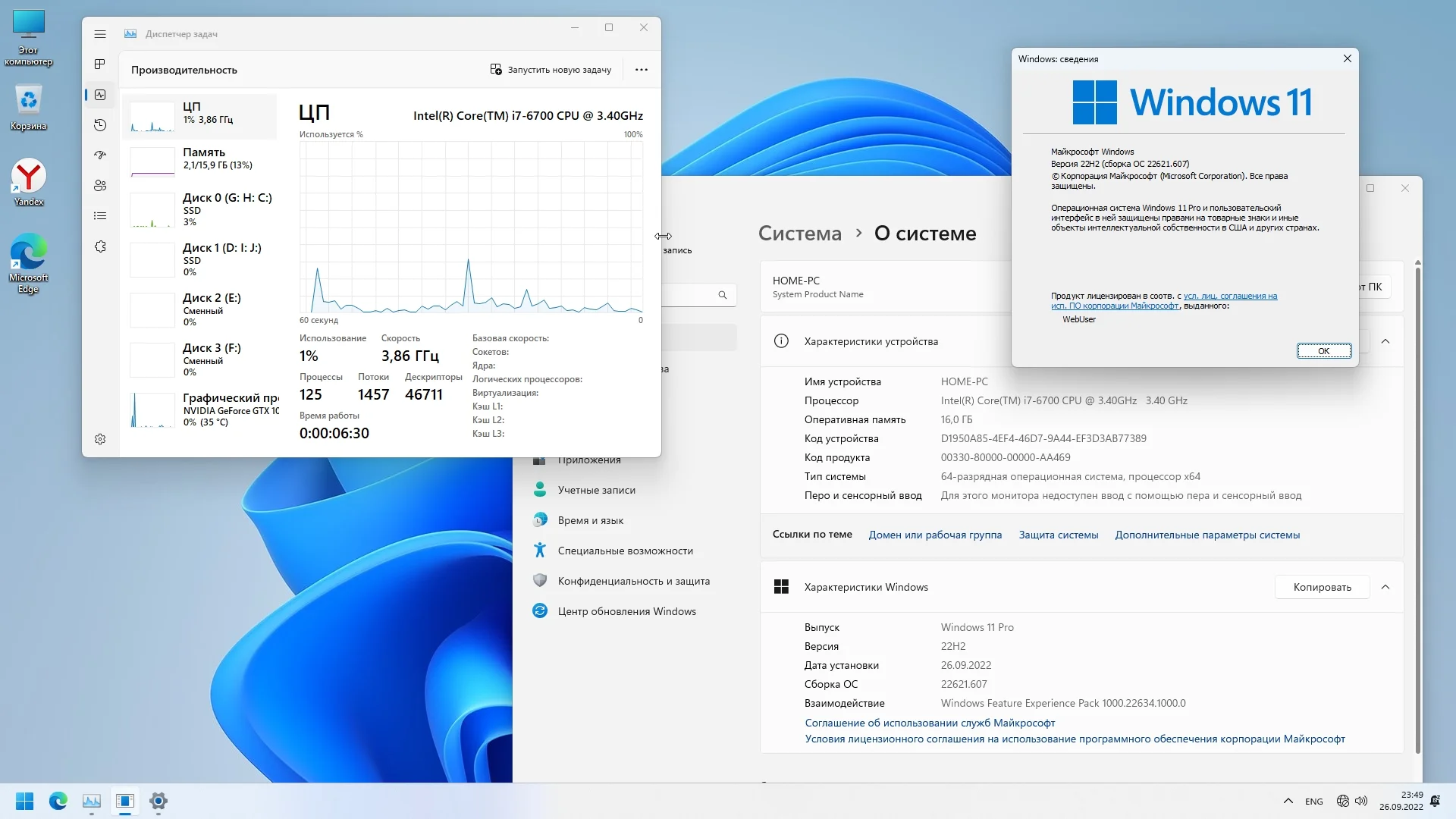1456x819 pixels.
Task: Click Run new task button
Action: [551, 70]
